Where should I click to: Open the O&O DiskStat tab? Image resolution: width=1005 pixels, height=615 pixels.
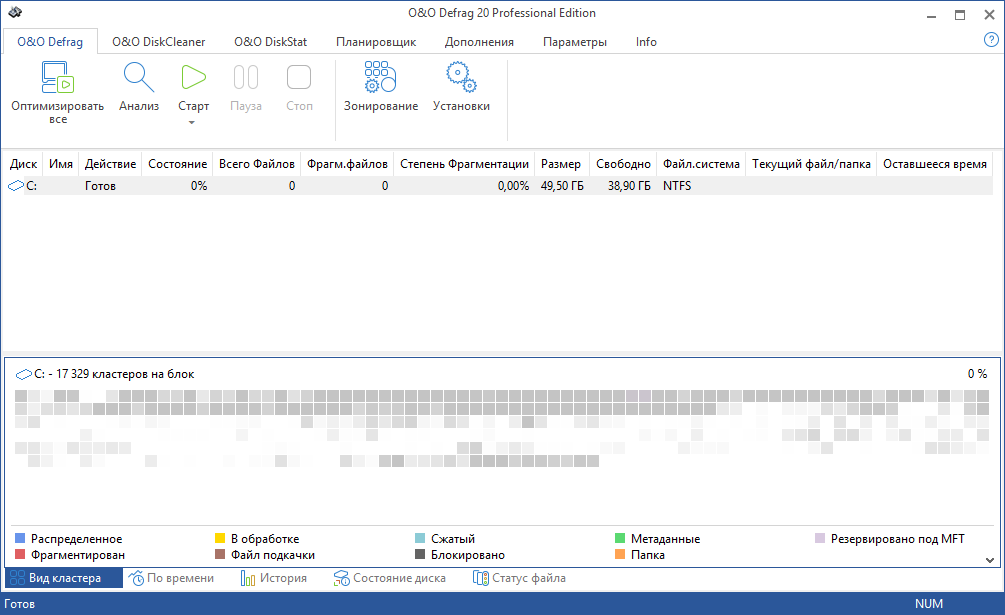270,42
